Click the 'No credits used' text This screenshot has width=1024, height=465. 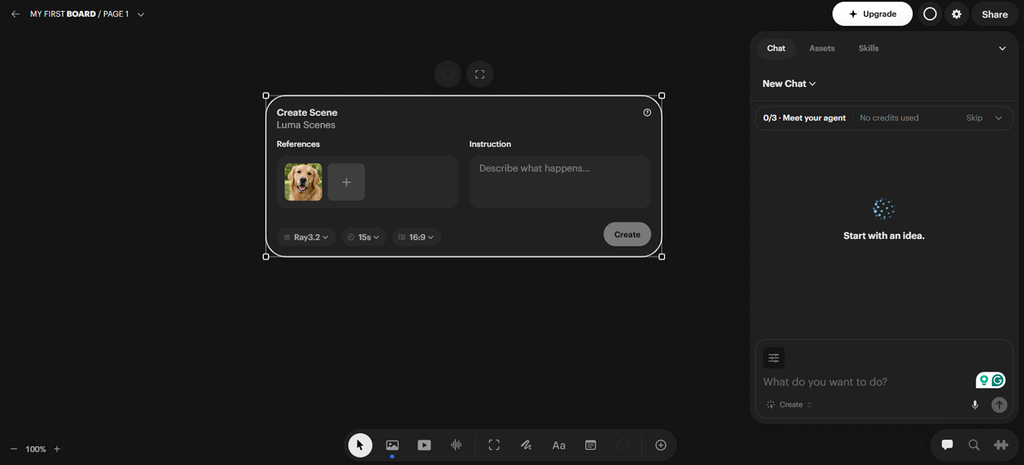(889, 118)
